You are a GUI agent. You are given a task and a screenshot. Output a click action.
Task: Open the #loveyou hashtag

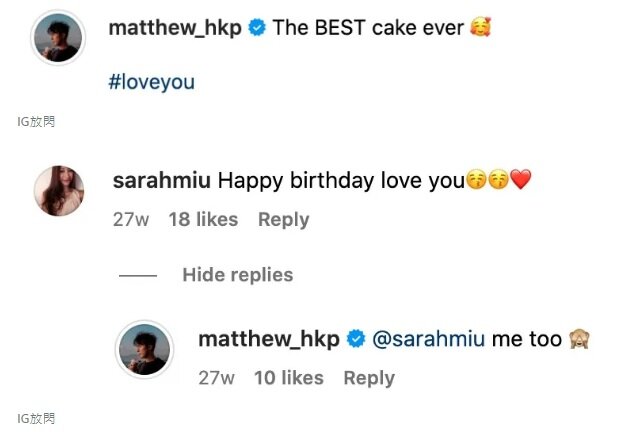tap(150, 82)
